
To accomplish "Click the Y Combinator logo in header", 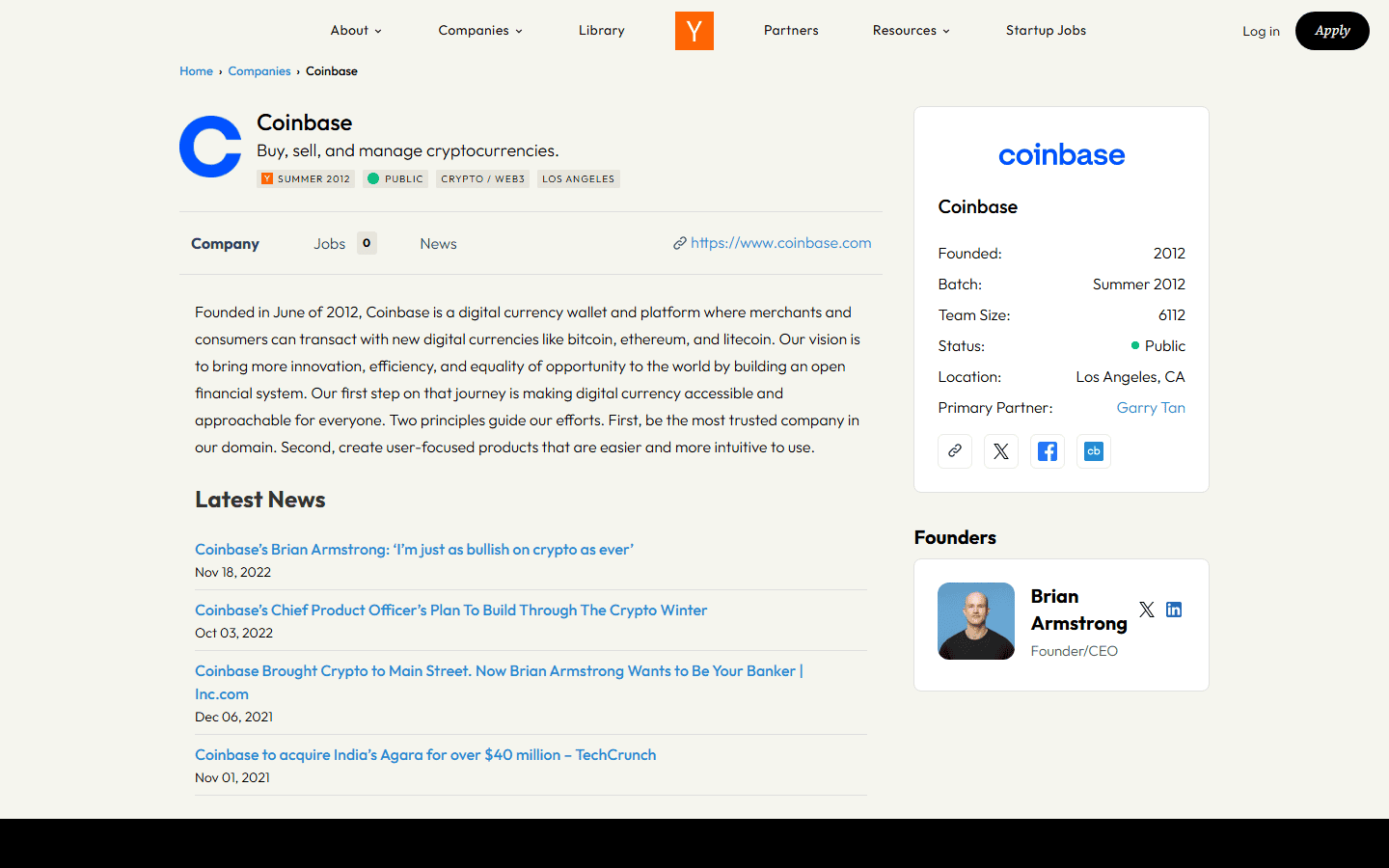I will [x=694, y=31].
